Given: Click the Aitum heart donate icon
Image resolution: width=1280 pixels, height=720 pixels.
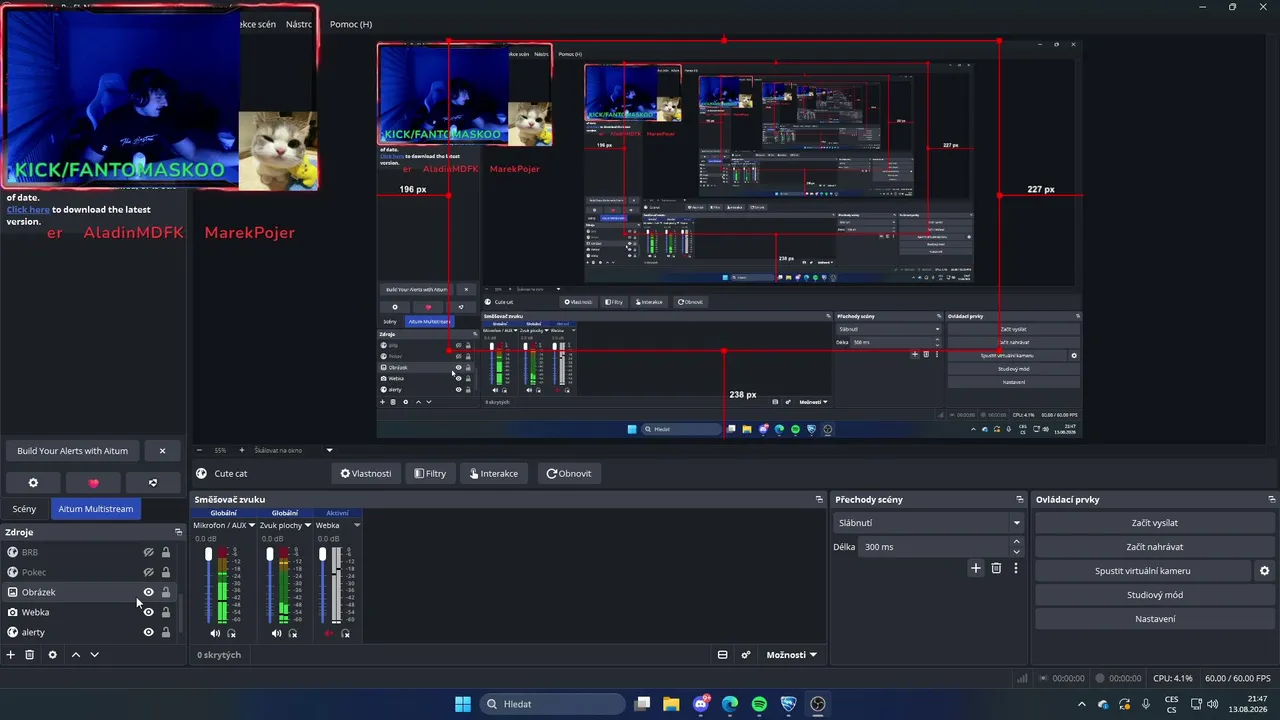Looking at the screenshot, I should [93, 483].
